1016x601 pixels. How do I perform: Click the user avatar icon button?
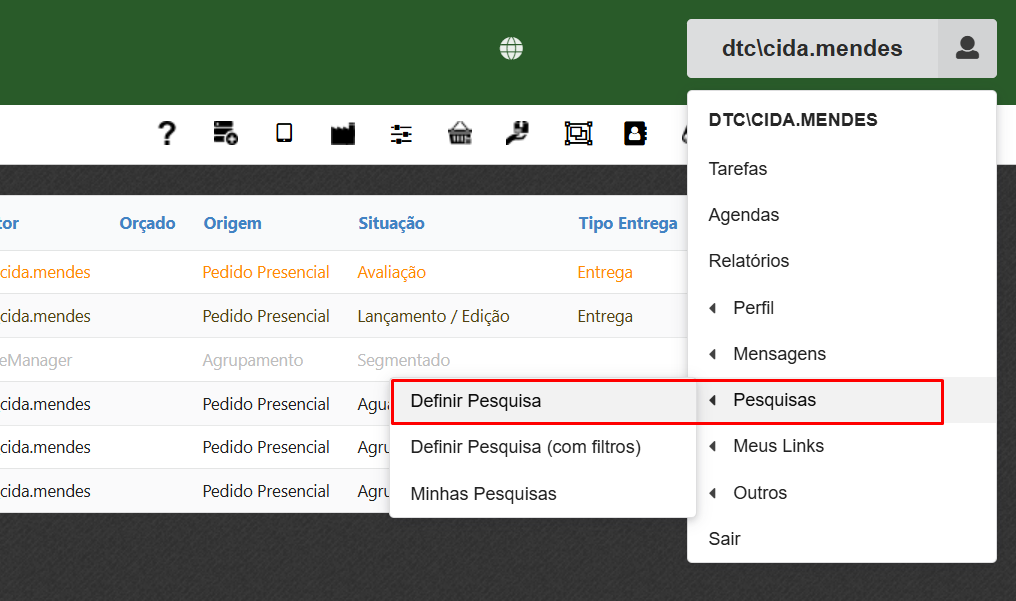click(967, 48)
